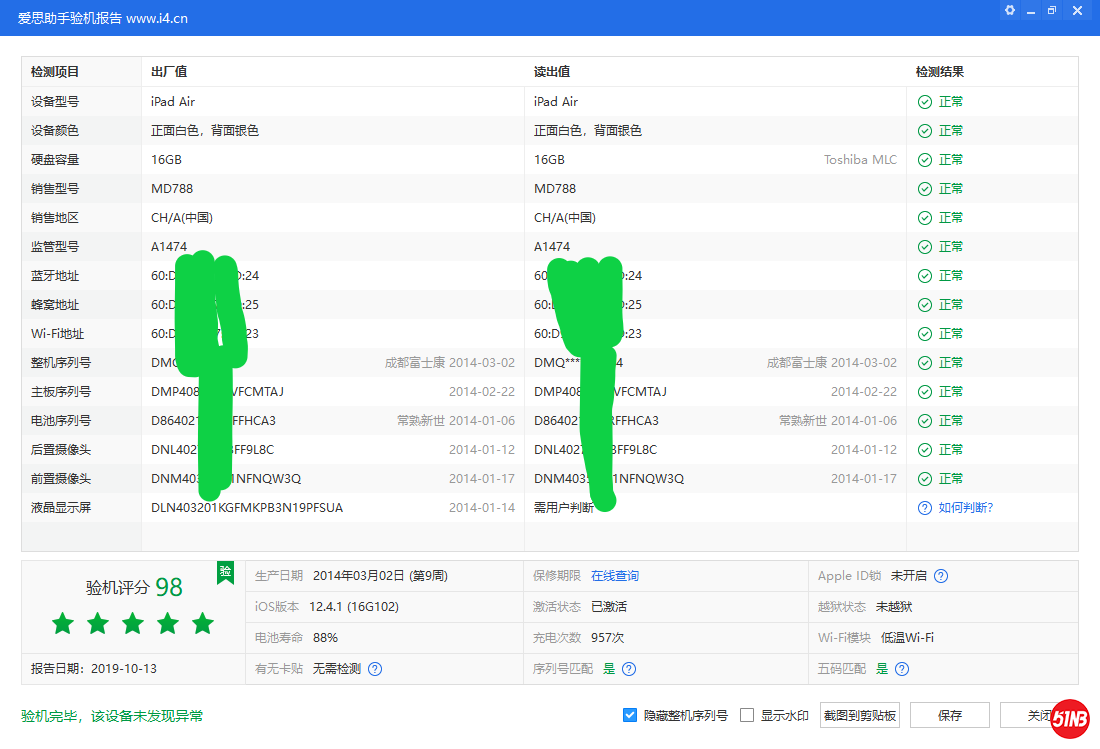Click green check icon in 电池序列号 row
This screenshot has width=1100, height=749.
tap(925, 421)
